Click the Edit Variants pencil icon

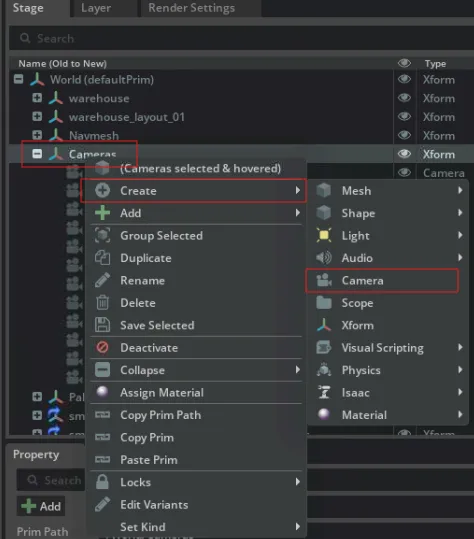[102, 504]
